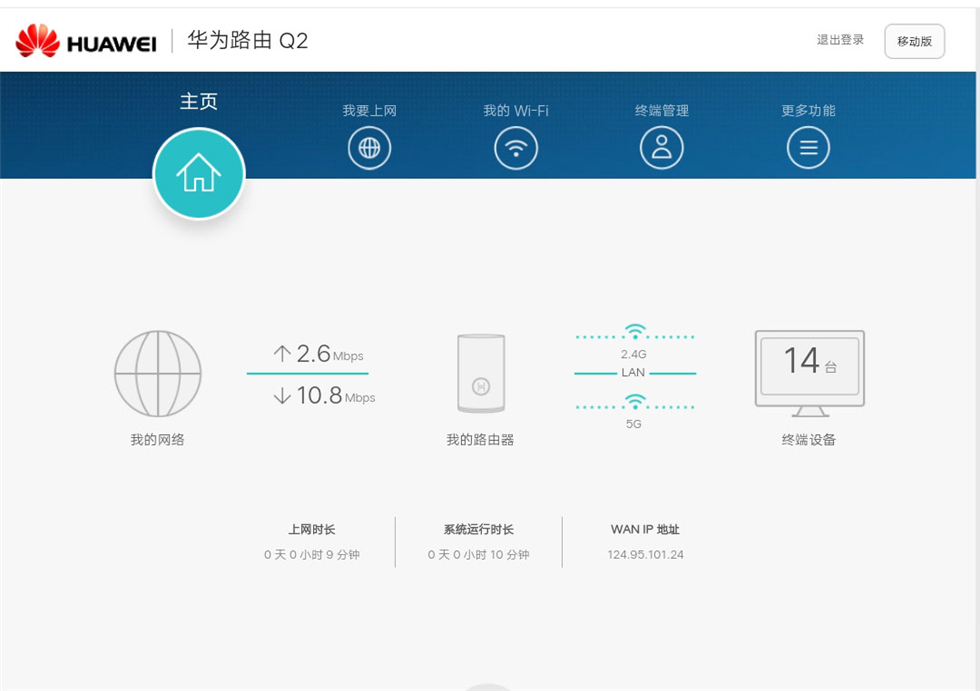Click the 我的网络 globe graphic
The width and height of the screenshot is (980, 691).
158,374
